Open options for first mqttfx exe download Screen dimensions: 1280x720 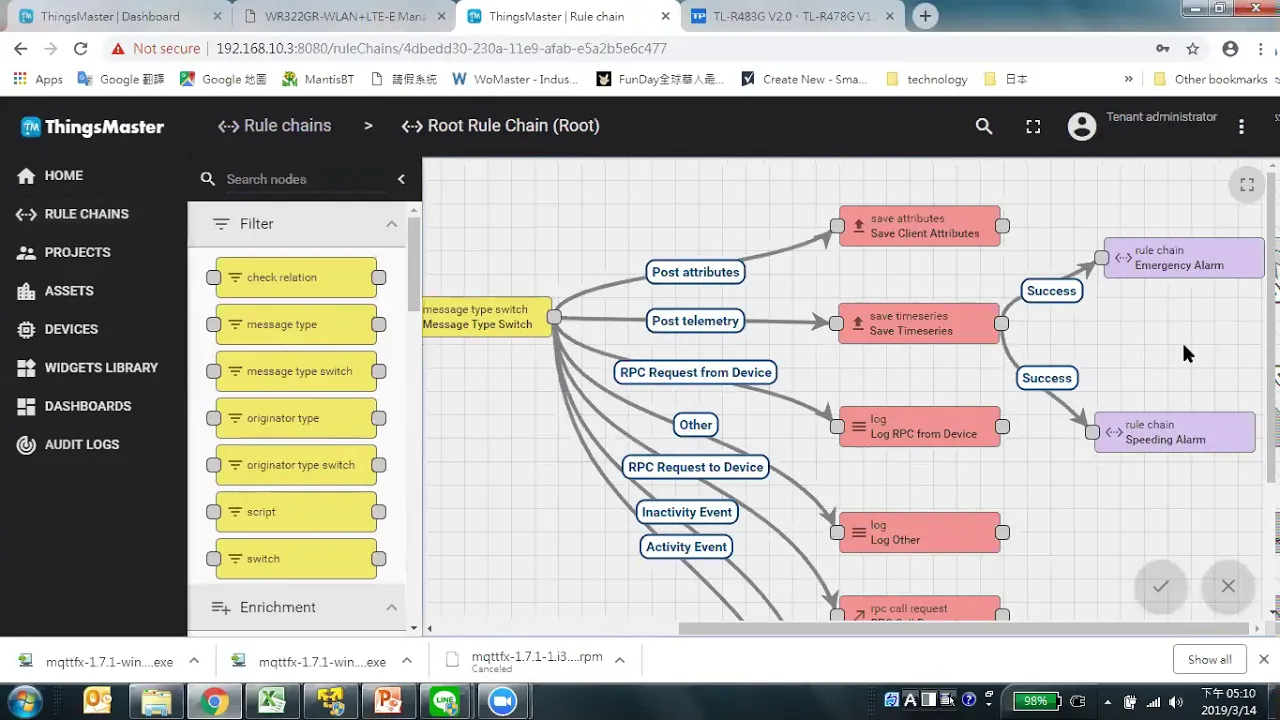tap(194, 660)
